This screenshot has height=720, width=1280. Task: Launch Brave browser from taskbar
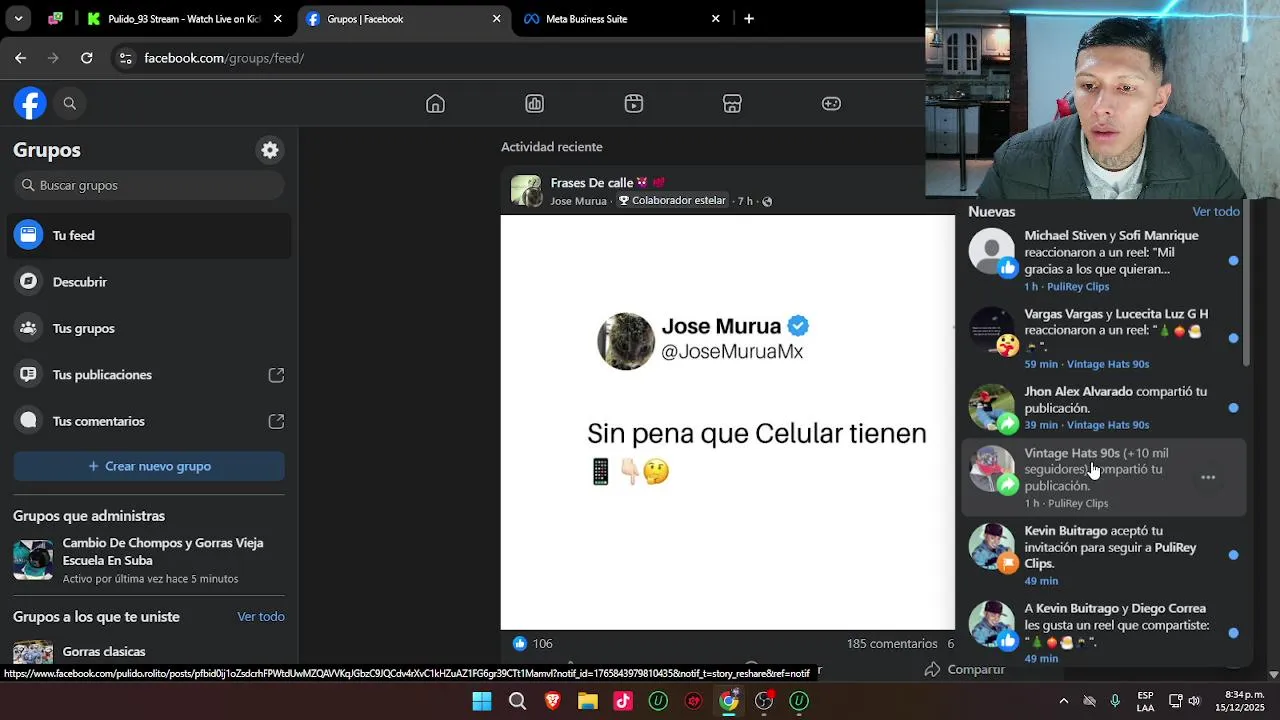click(x=552, y=701)
